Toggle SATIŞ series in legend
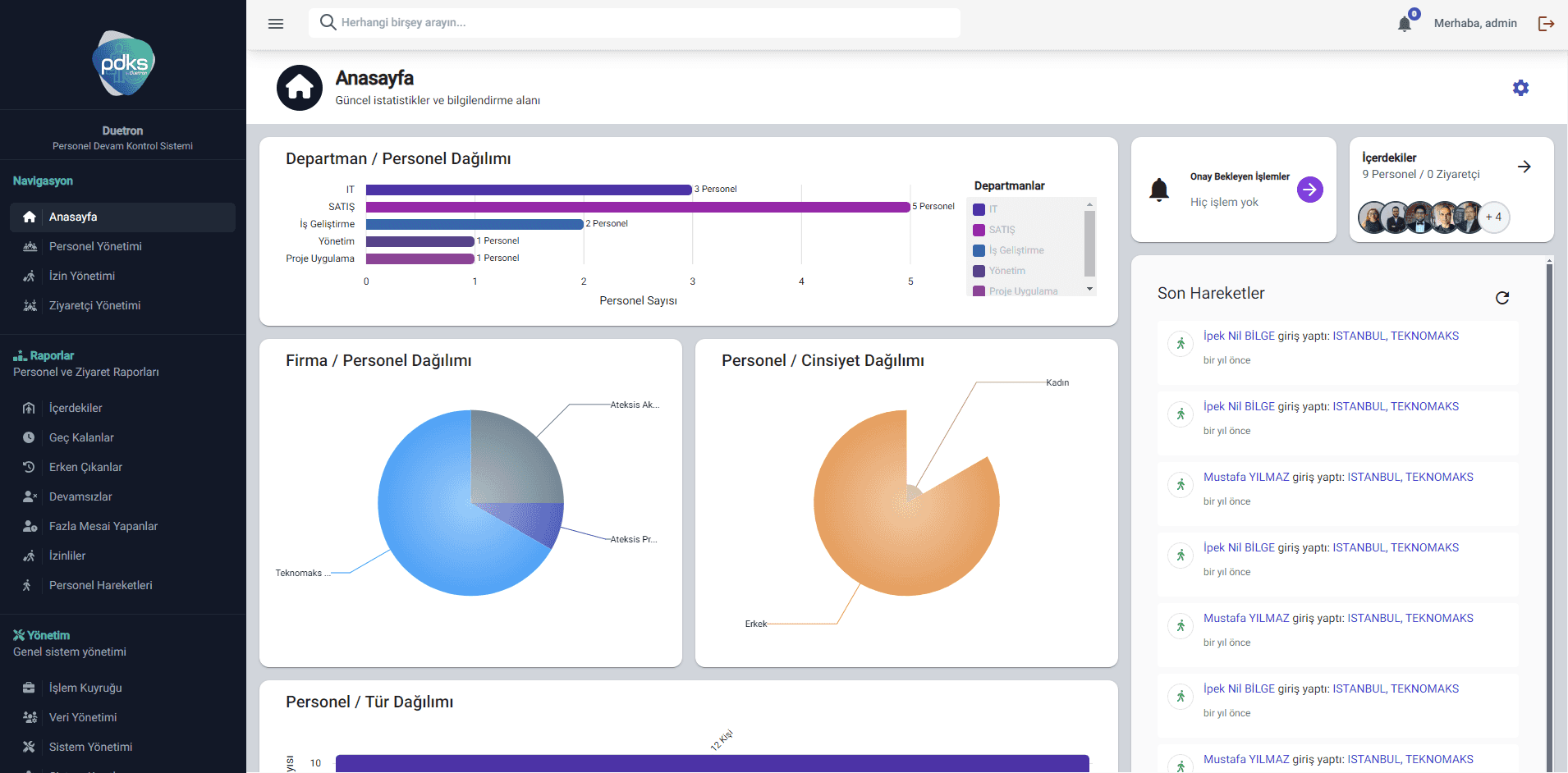The image size is (1568, 773). (1002, 230)
